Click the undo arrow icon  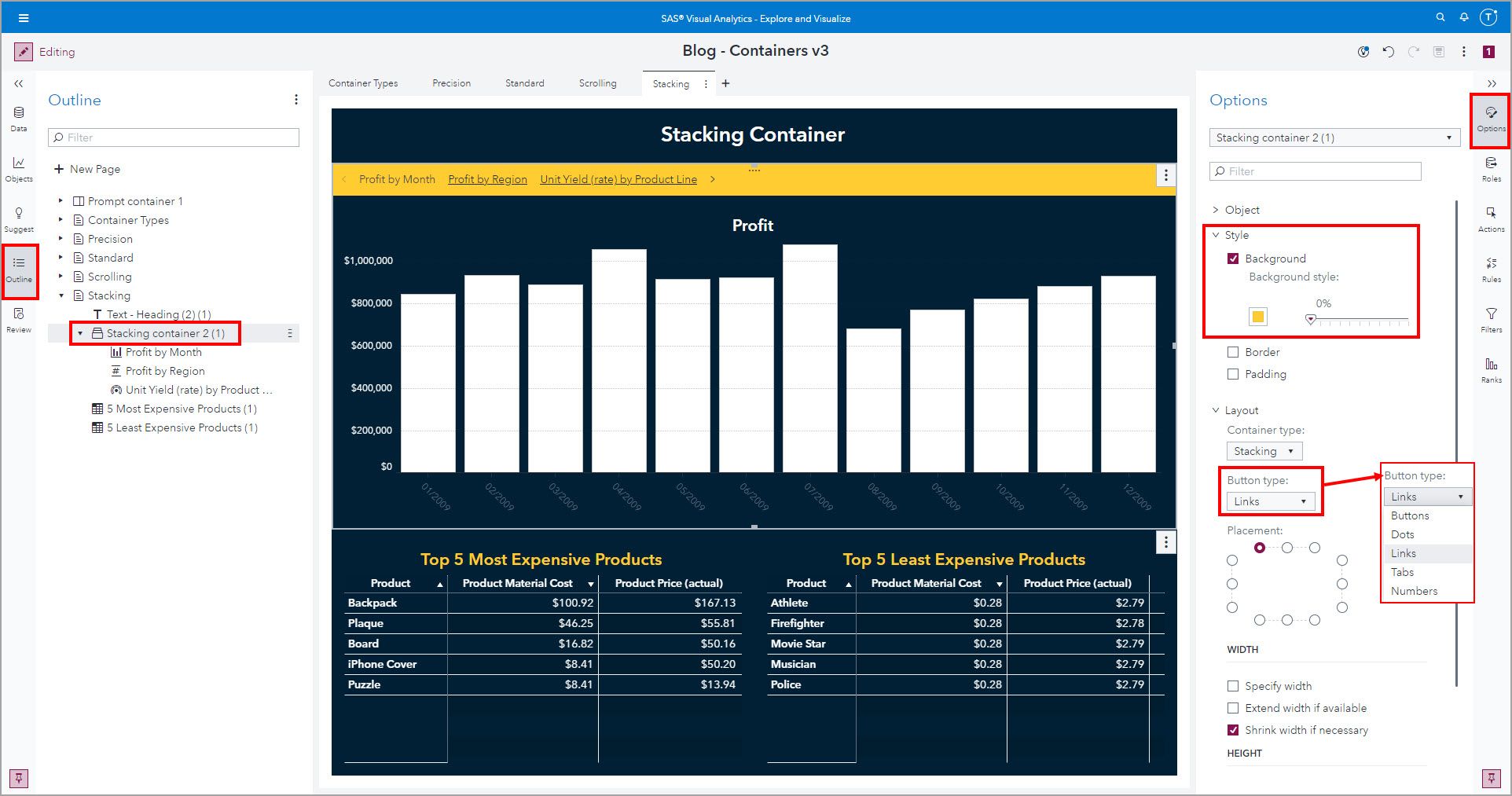pos(1389,52)
